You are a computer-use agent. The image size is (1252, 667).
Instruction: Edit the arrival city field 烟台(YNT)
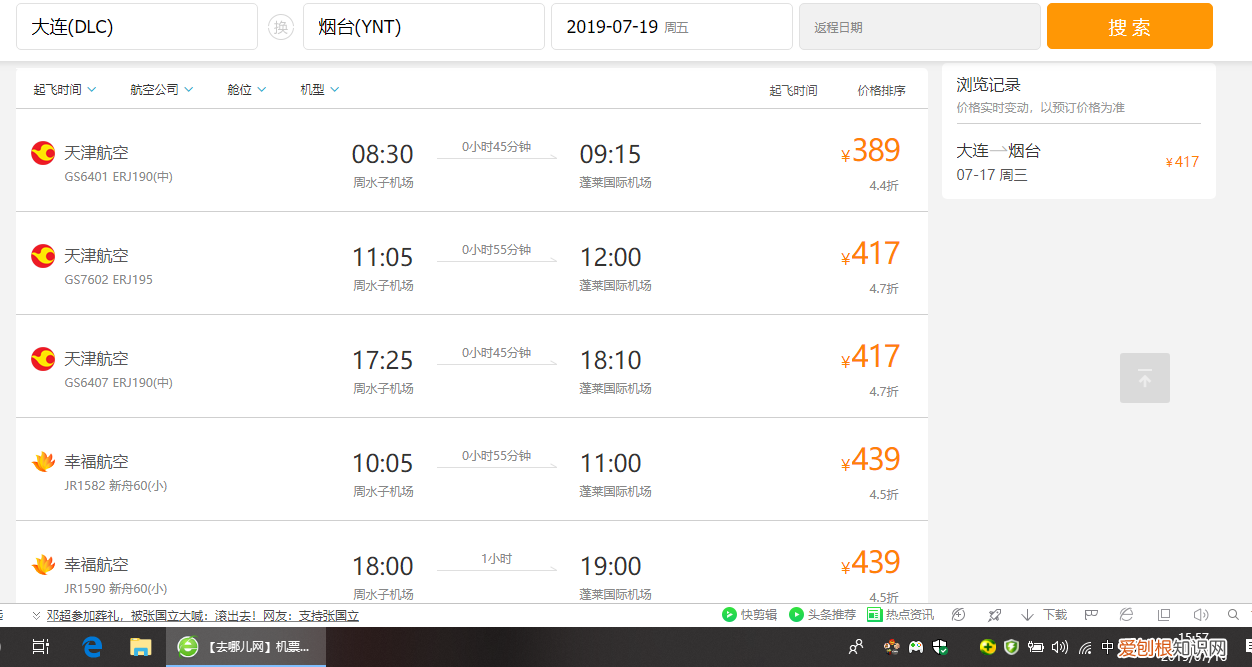tap(424, 27)
